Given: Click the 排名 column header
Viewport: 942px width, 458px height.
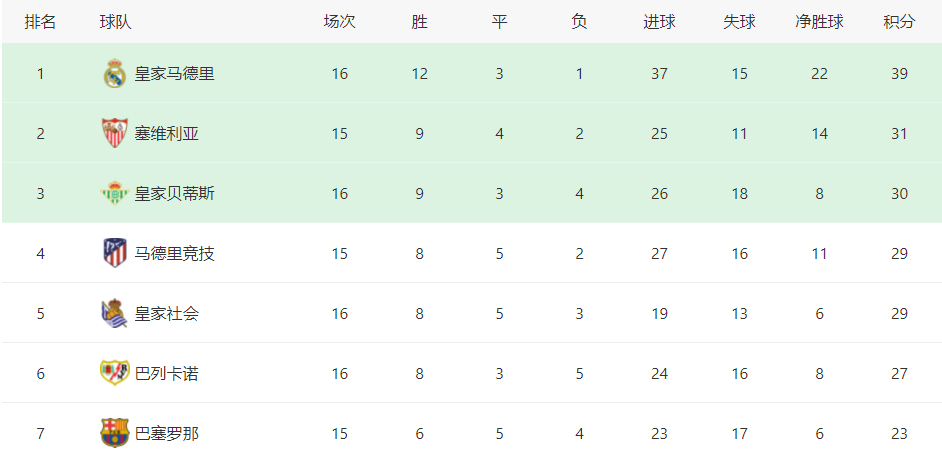Looking at the screenshot, I should click(40, 22).
